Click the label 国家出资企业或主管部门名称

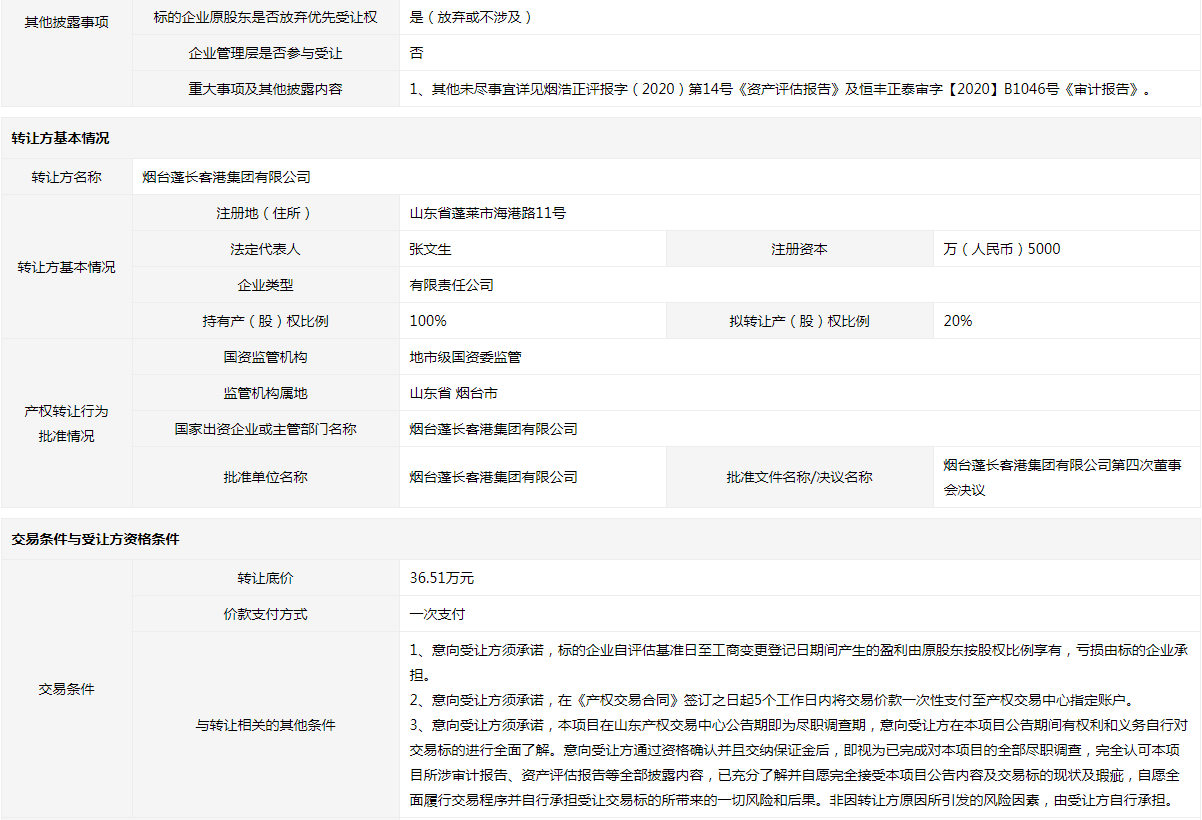pyautogui.click(x=265, y=429)
